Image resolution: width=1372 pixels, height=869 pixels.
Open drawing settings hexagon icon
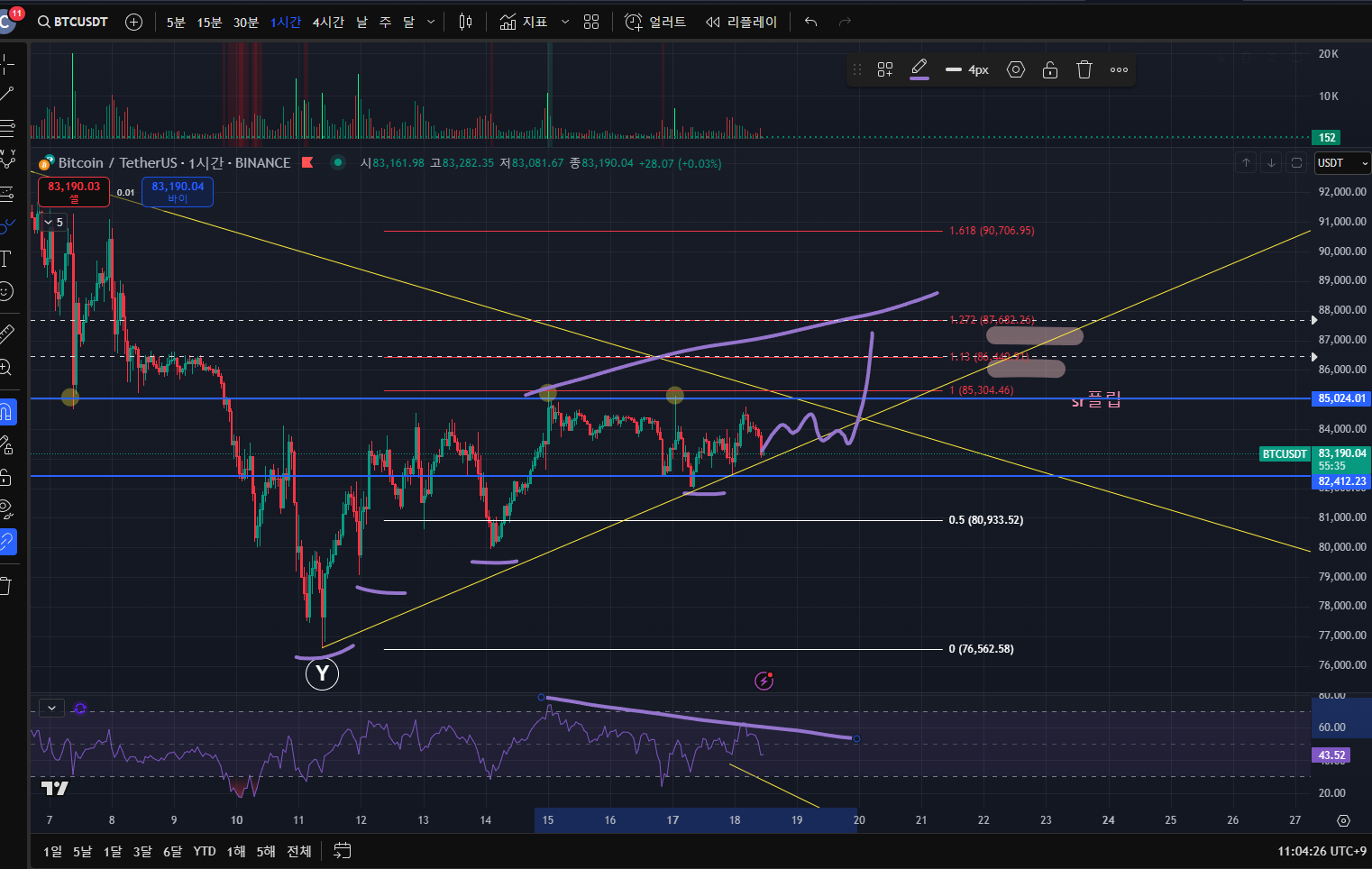tap(1016, 69)
